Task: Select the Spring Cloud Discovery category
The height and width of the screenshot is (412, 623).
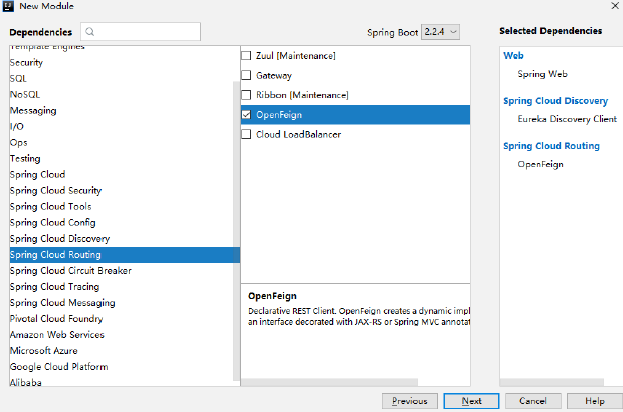Action: click(x=60, y=239)
